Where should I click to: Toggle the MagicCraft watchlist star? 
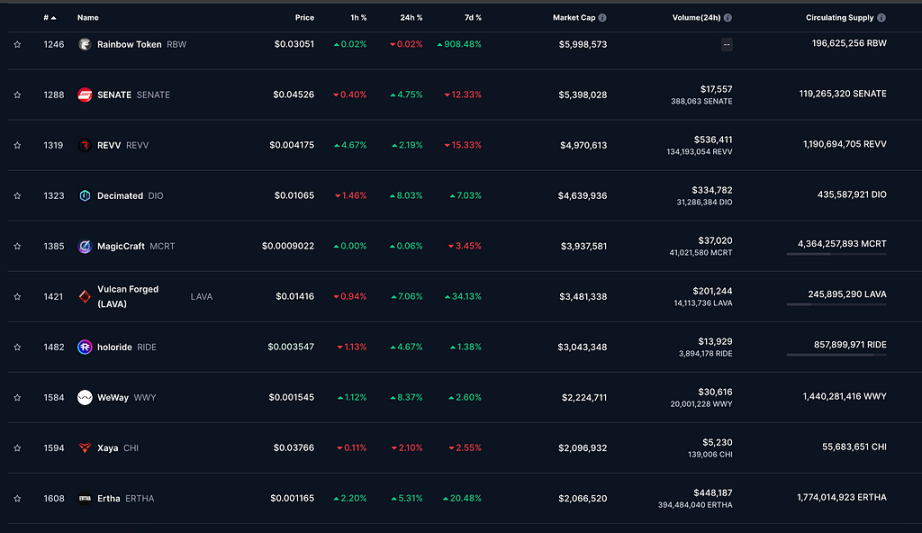point(17,246)
